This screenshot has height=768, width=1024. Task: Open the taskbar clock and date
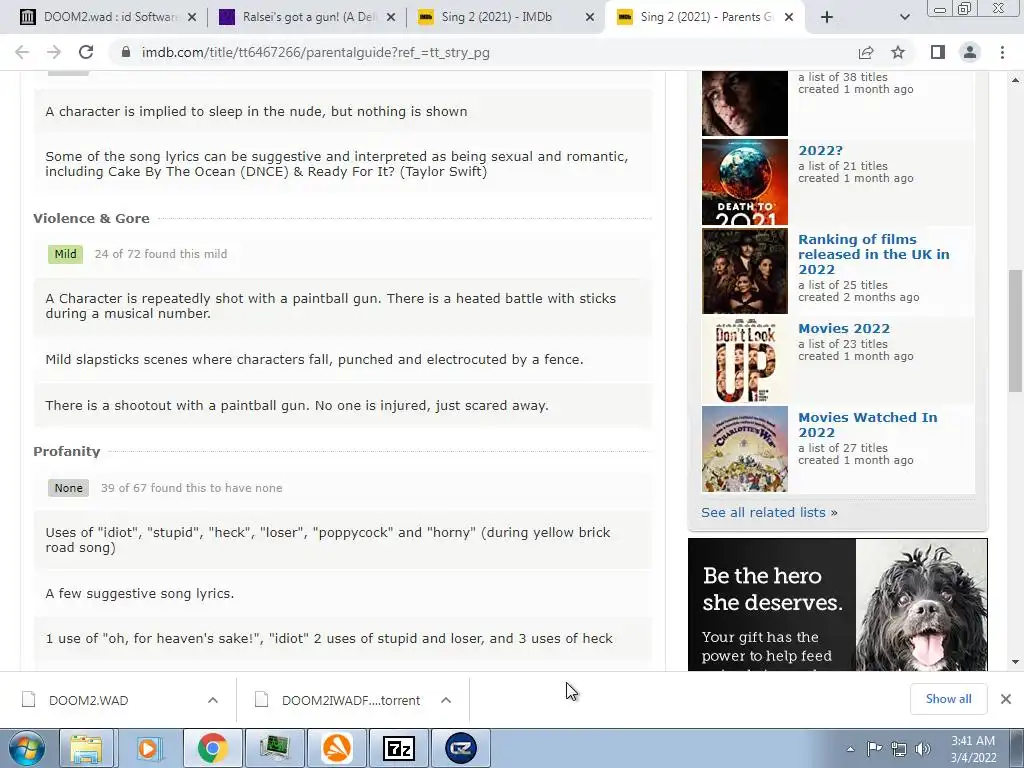[x=973, y=749]
